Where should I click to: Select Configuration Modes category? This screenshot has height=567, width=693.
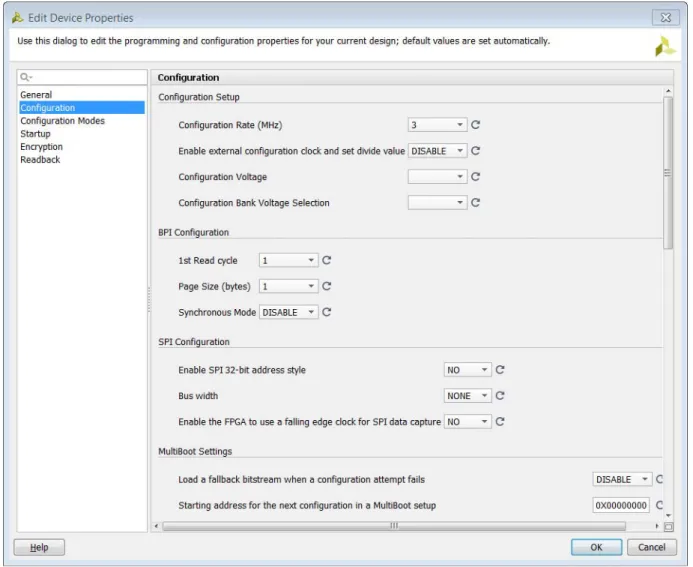82,121
